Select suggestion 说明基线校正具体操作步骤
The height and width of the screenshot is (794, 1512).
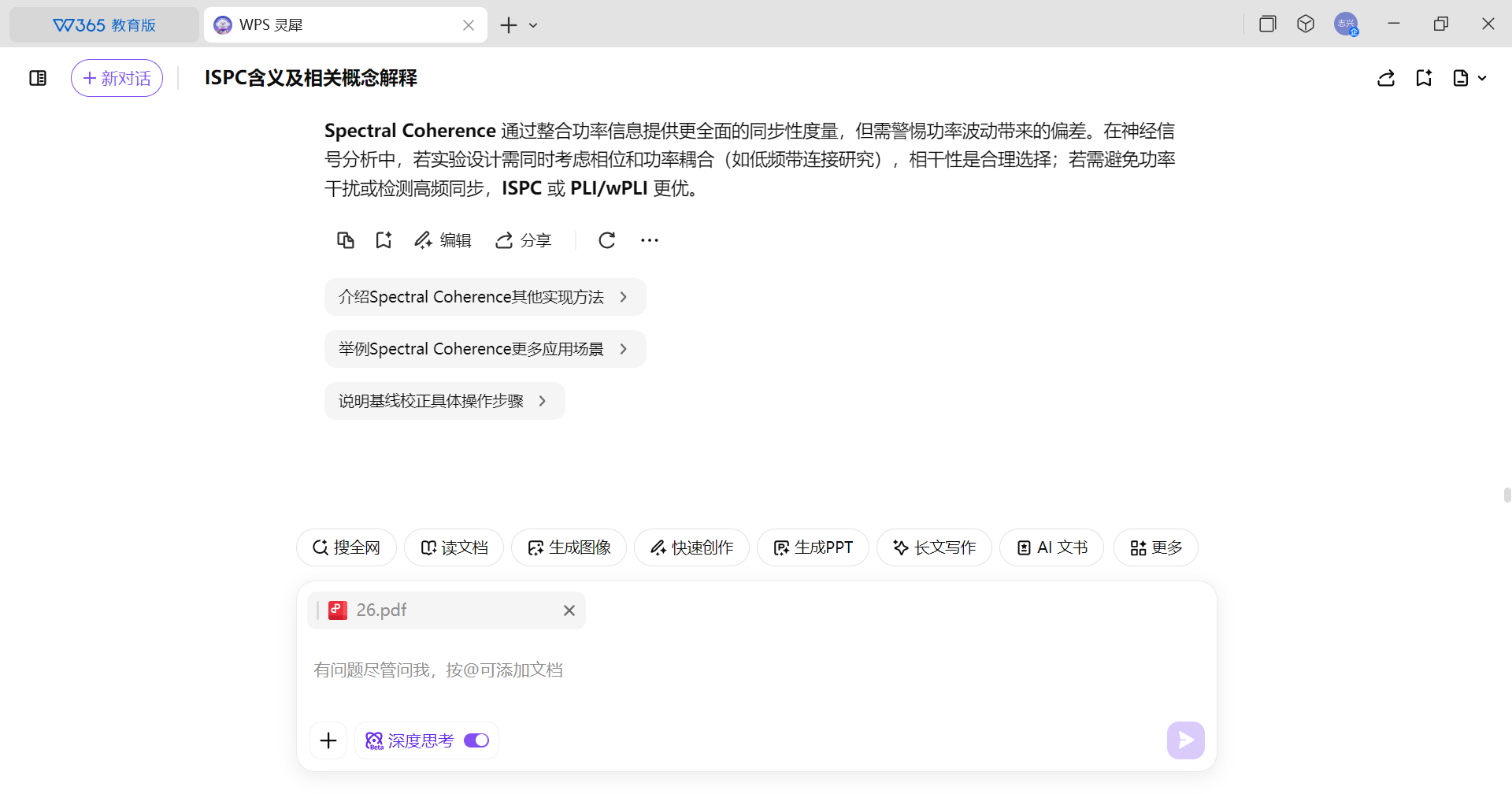(x=444, y=401)
